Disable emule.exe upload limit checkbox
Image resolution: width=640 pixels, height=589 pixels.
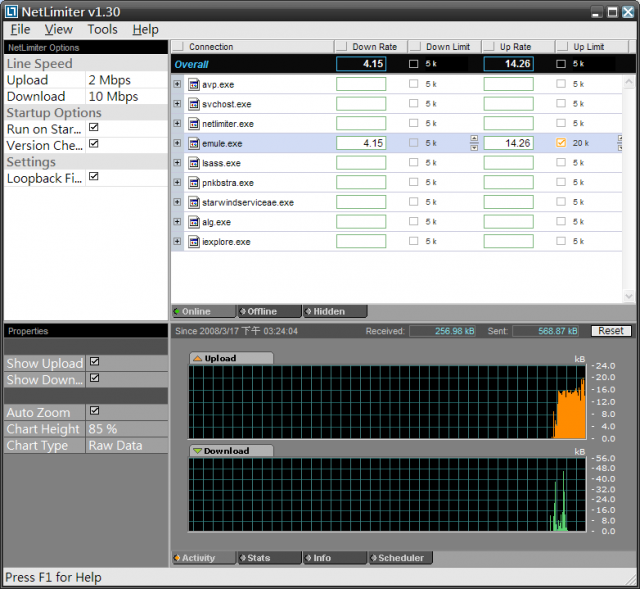coord(561,142)
